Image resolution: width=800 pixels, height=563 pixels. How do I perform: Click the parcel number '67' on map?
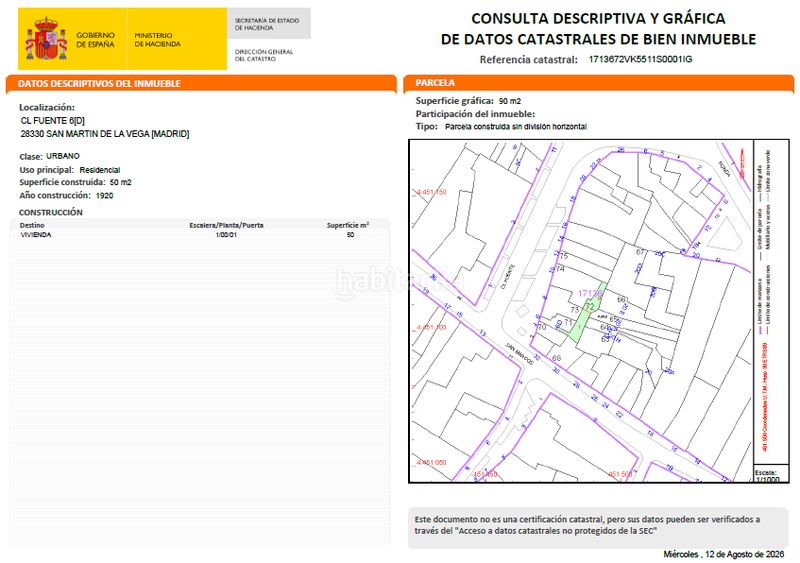641,252
